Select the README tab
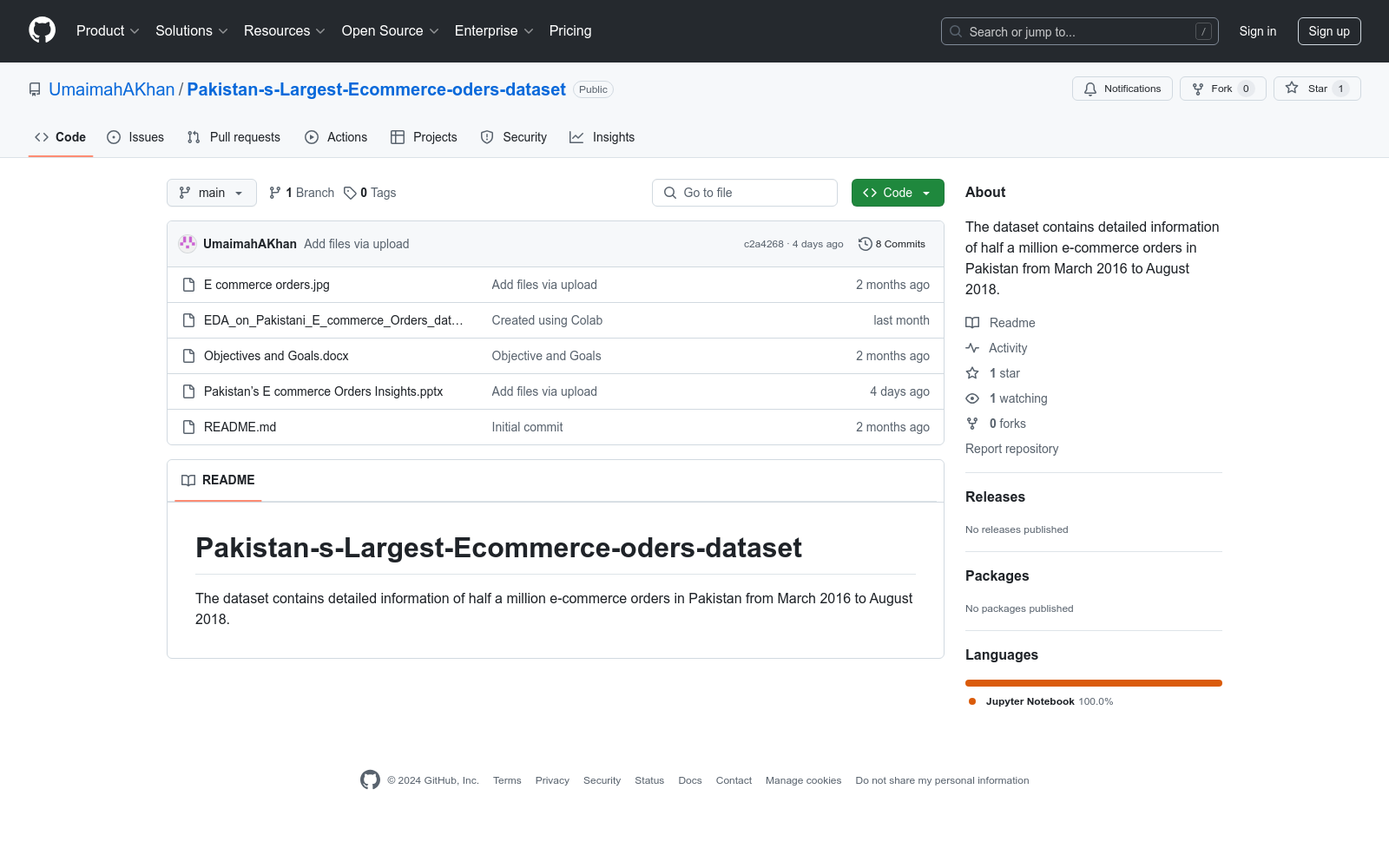Image resolution: width=1389 pixels, height=868 pixels. pyautogui.click(x=218, y=480)
